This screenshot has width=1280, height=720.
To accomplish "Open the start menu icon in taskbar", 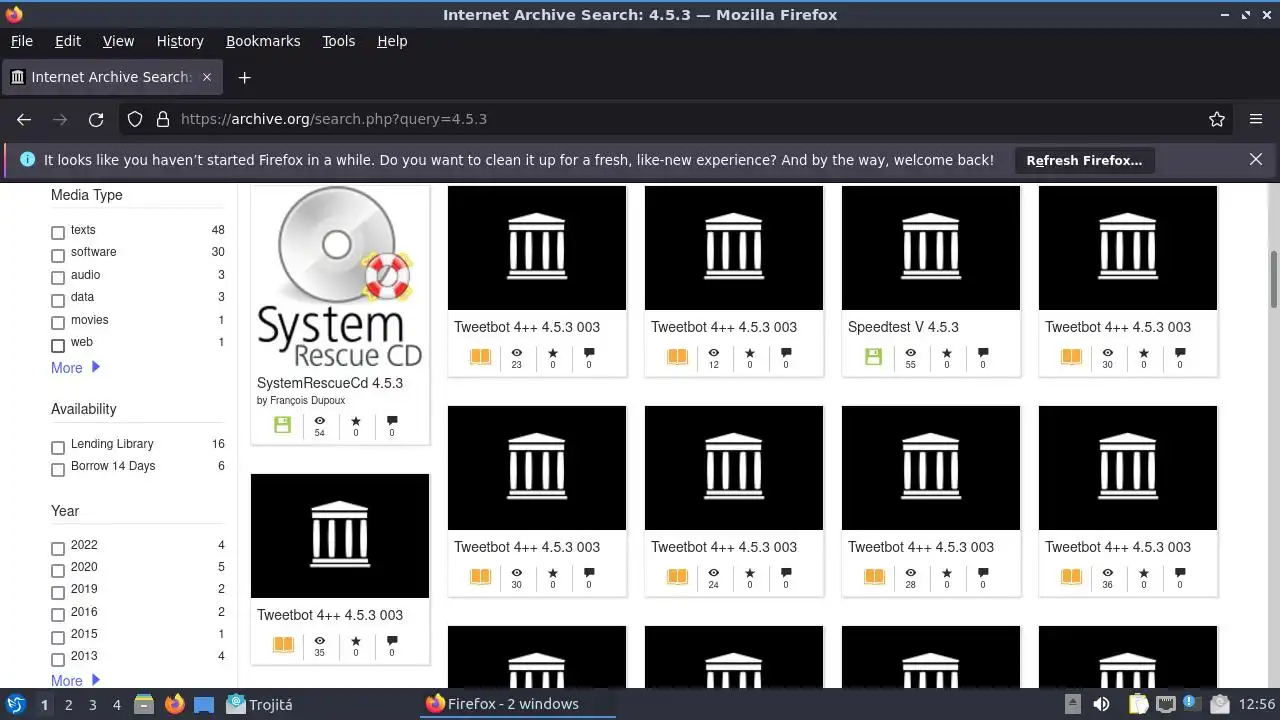I will [16, 704].
